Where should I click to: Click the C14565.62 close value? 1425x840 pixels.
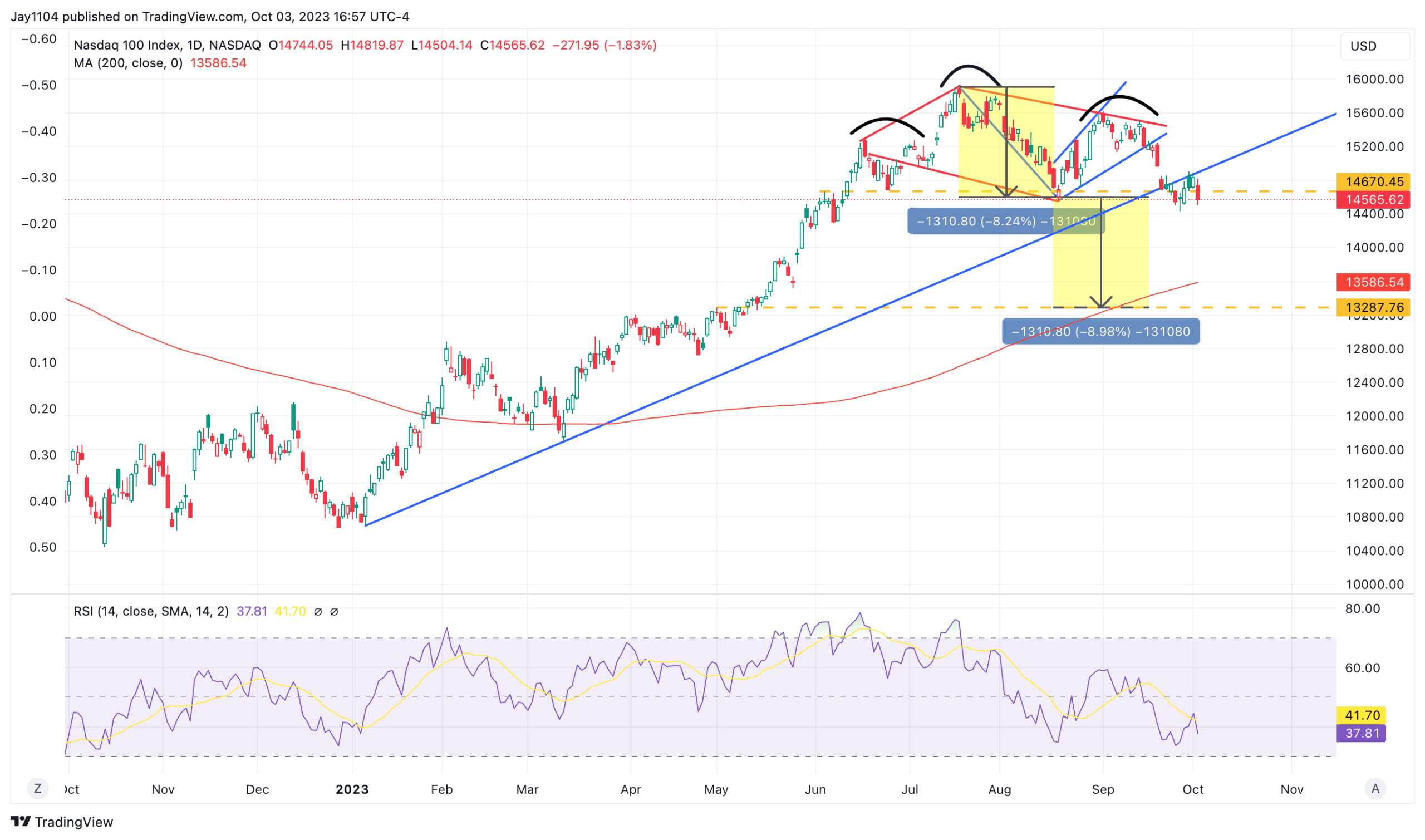512,45
